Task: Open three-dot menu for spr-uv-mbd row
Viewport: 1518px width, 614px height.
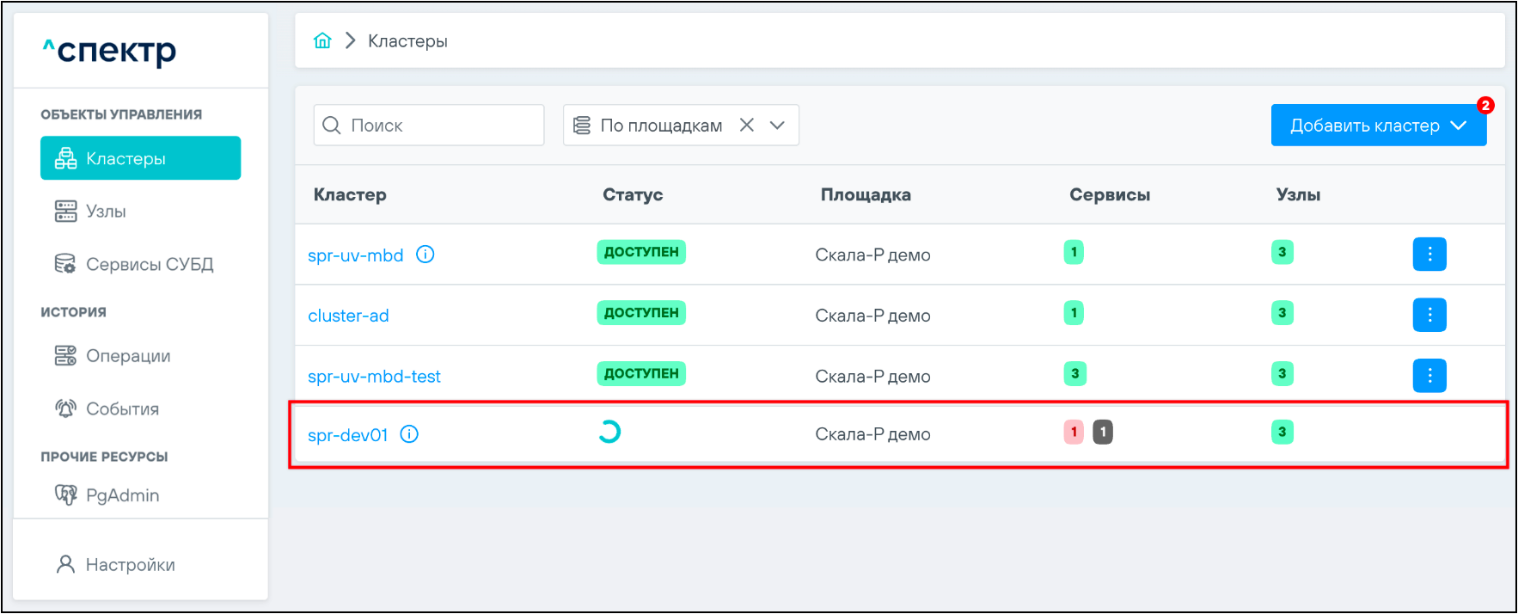Action: point(1429,254)
